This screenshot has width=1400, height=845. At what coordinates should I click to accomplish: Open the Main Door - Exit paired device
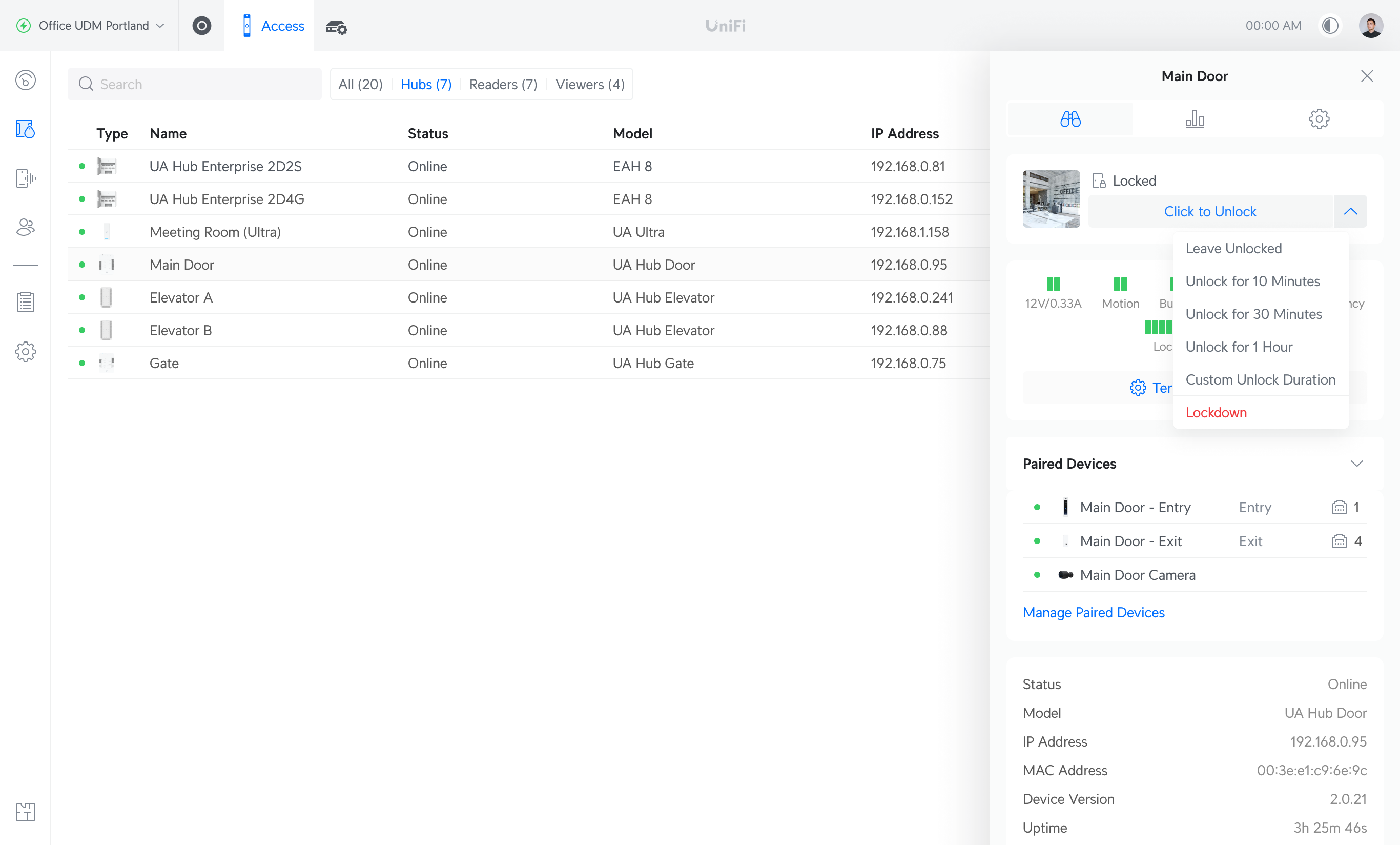click(x=1195, y=541)
